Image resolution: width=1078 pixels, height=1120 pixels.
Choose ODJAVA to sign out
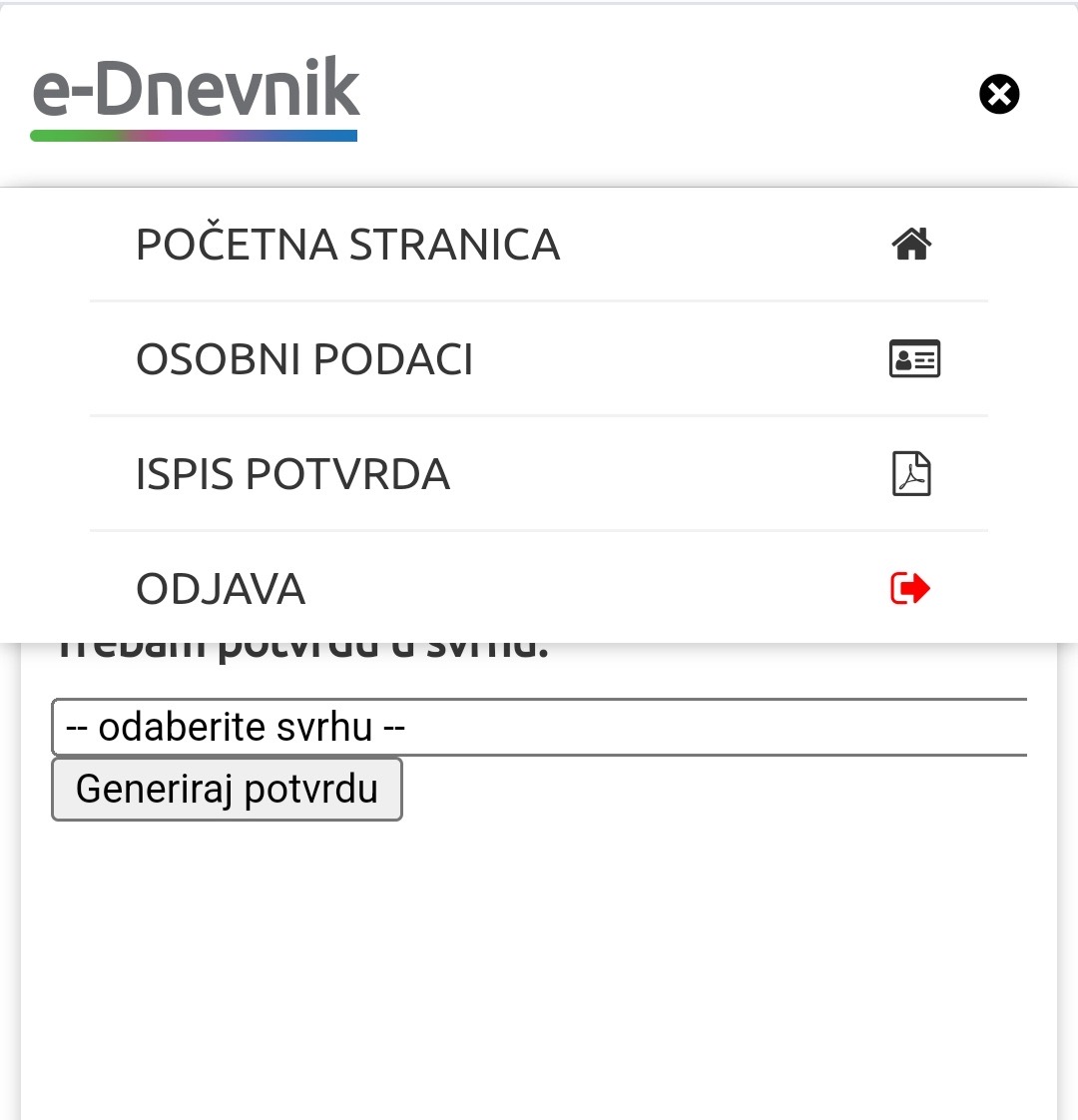539,589
